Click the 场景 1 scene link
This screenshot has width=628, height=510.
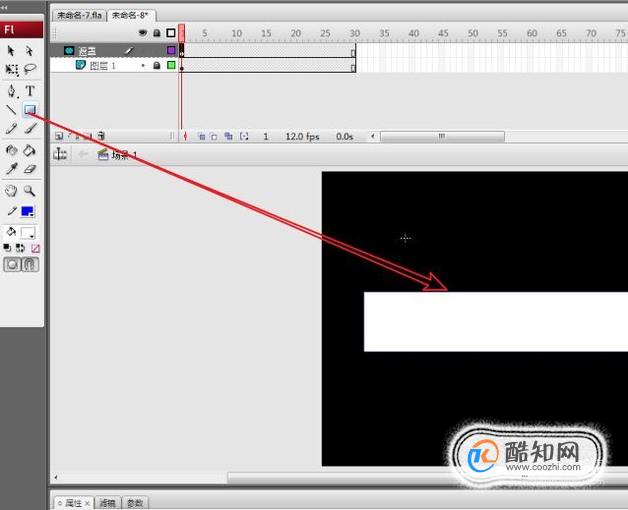[x=124, y=155]
